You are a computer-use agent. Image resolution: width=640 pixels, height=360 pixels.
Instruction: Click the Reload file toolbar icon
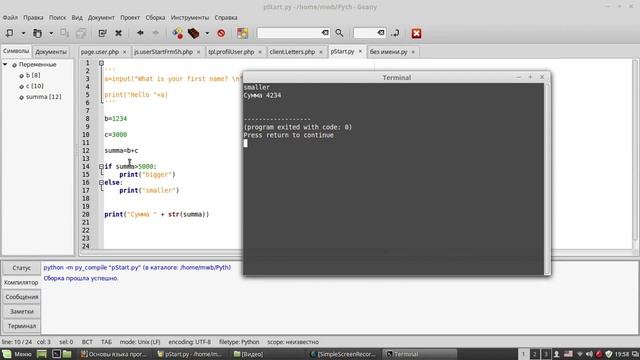click(x=102, y=33)
